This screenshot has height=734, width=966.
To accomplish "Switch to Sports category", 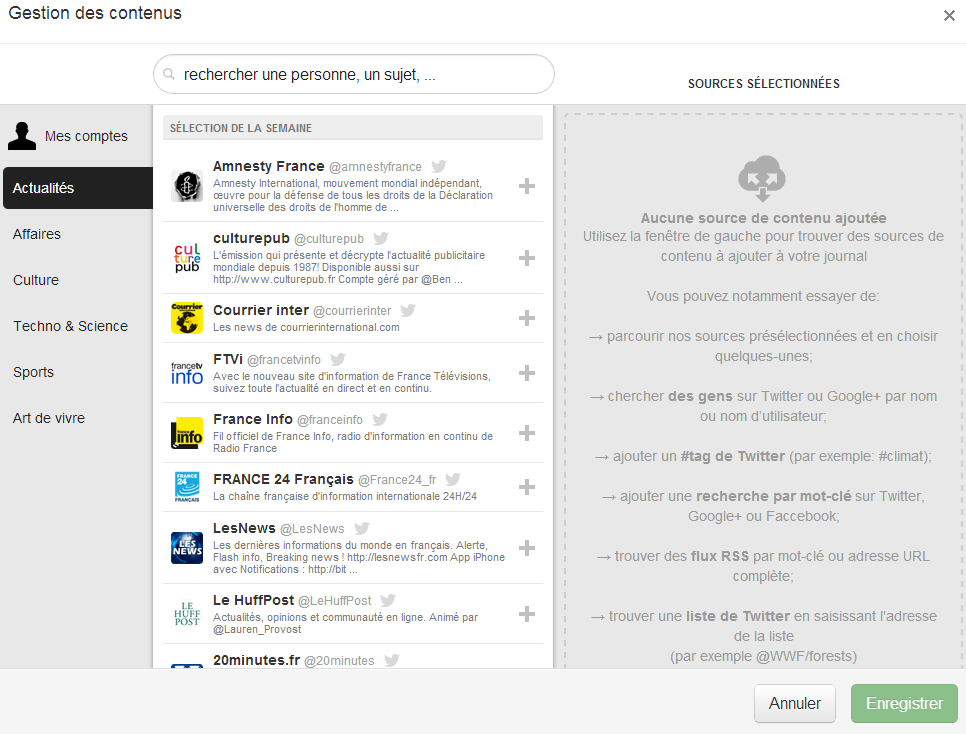I will pyautogui.click(x=34, y=372).
